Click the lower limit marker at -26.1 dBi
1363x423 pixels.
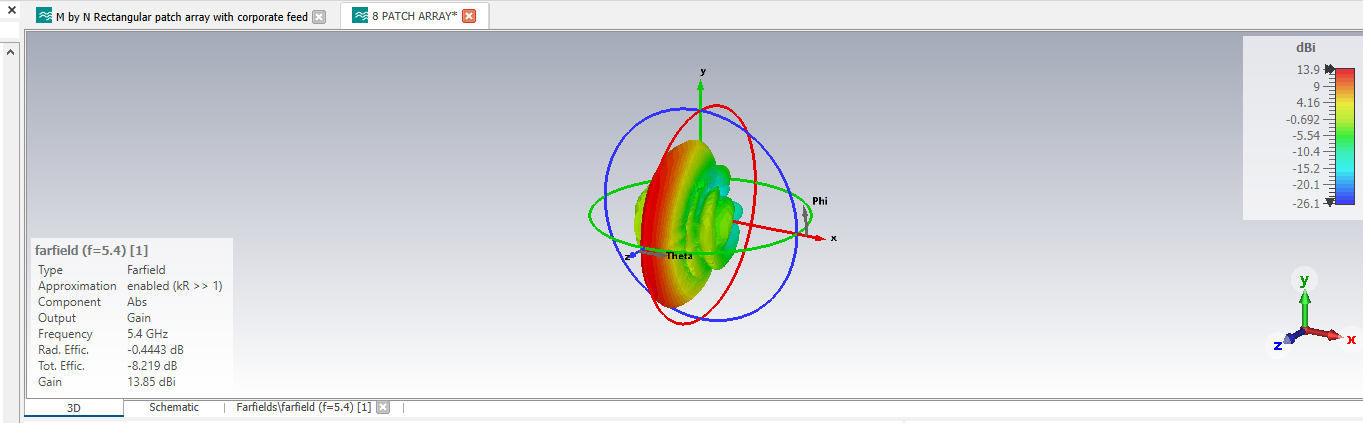[x=1329, y=201]
